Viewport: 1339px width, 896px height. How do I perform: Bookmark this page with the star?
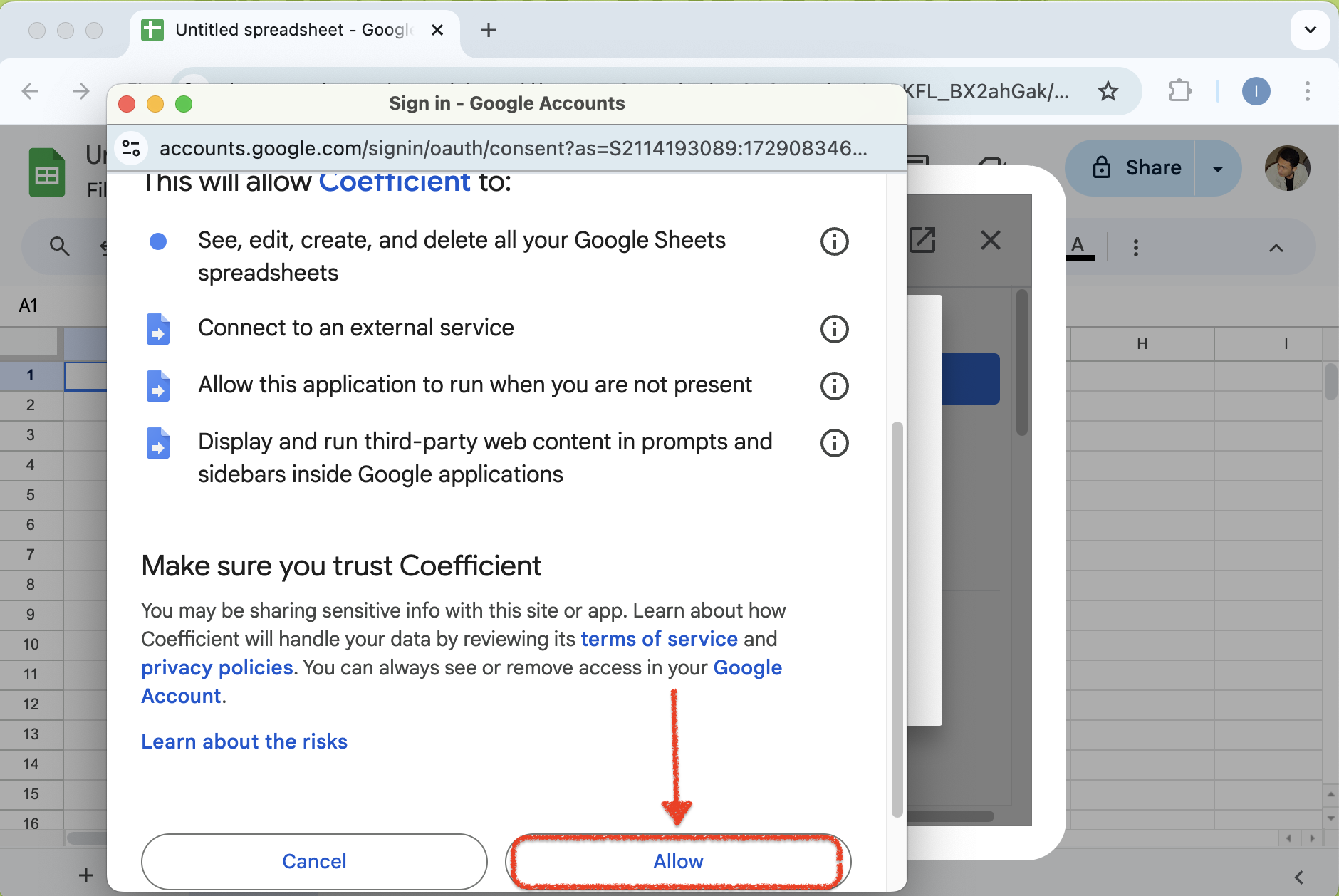(1108, 91)
